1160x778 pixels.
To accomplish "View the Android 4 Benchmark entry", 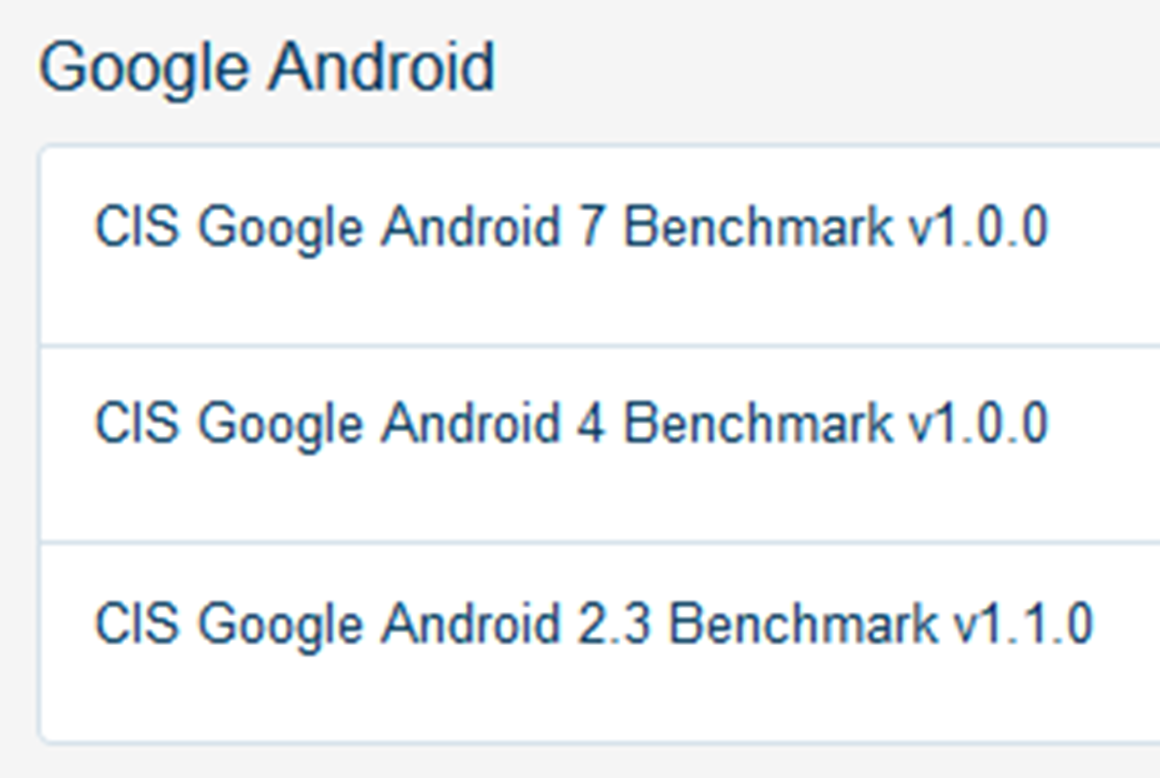I will coord(571,424).
